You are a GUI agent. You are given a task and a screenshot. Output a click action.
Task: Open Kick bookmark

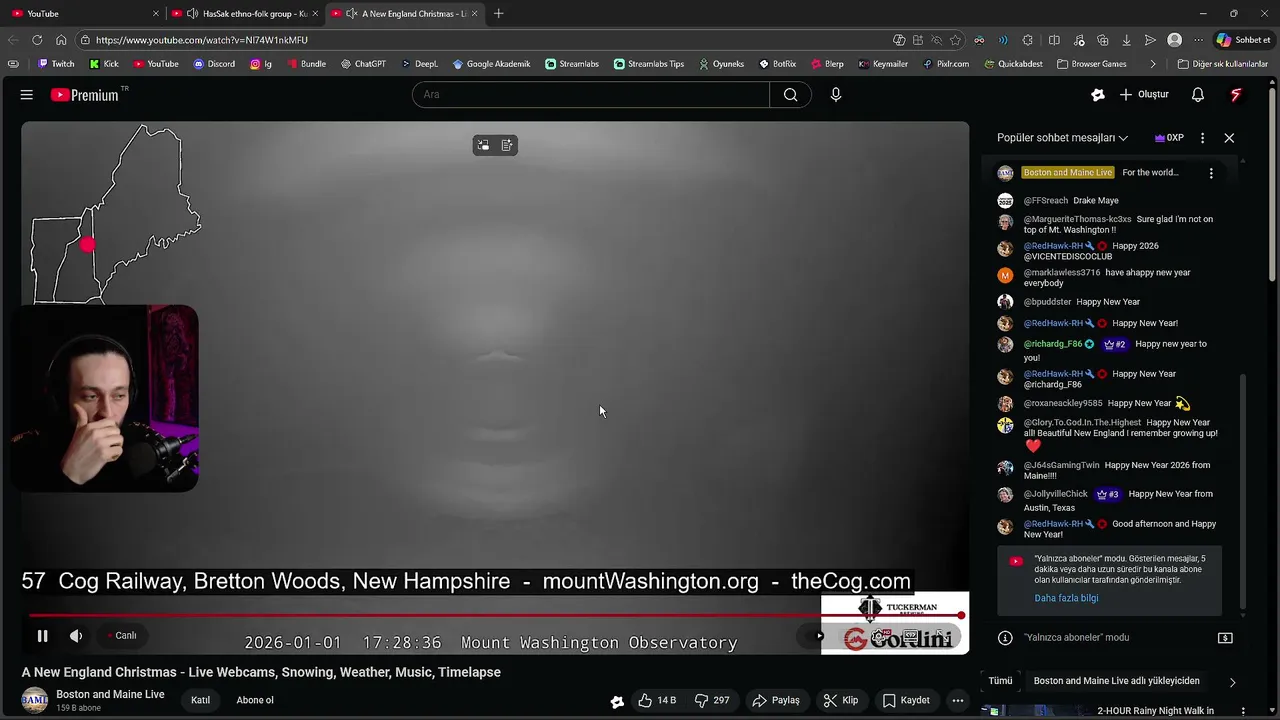pos(104,64)
